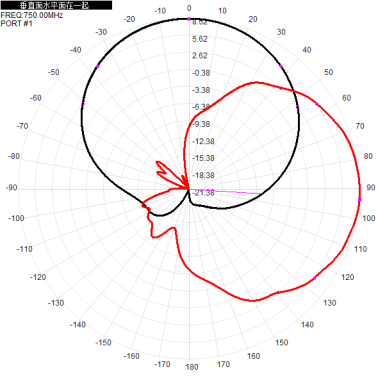Select the -40 degree angle label
The width and height of the screenshot is (378, 378).
click(75, 50)
